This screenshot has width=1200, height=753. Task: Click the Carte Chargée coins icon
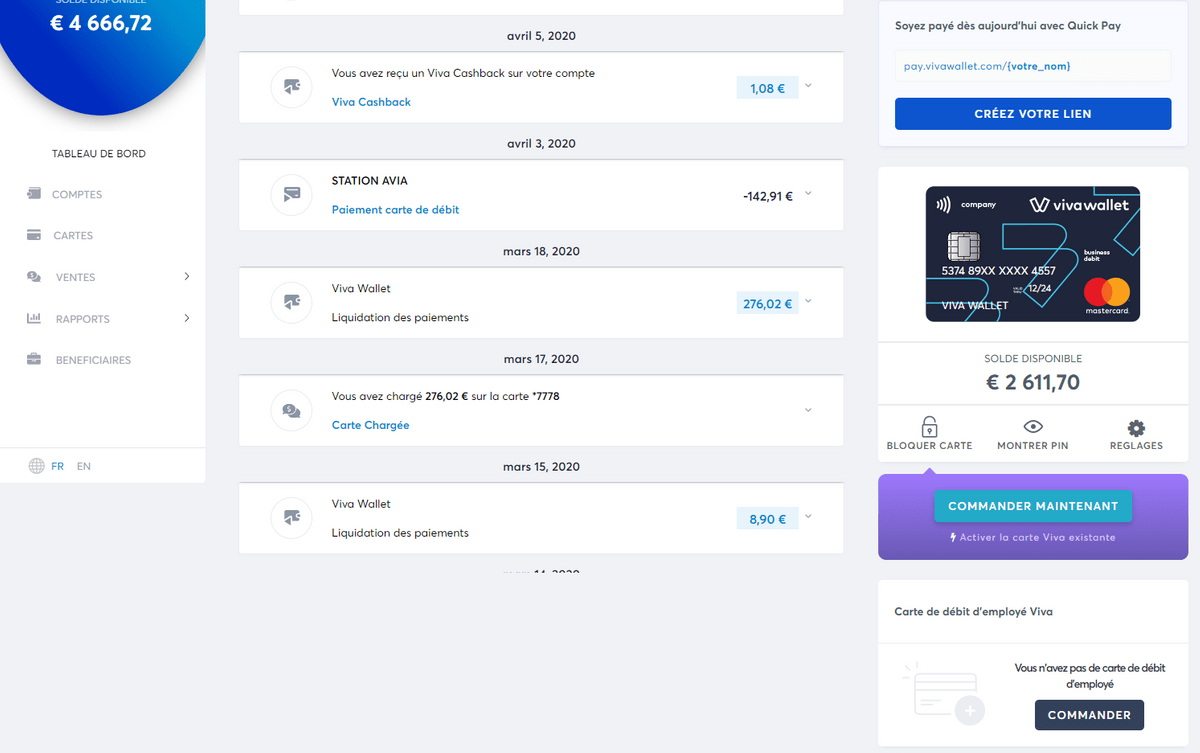click(292, 410)
